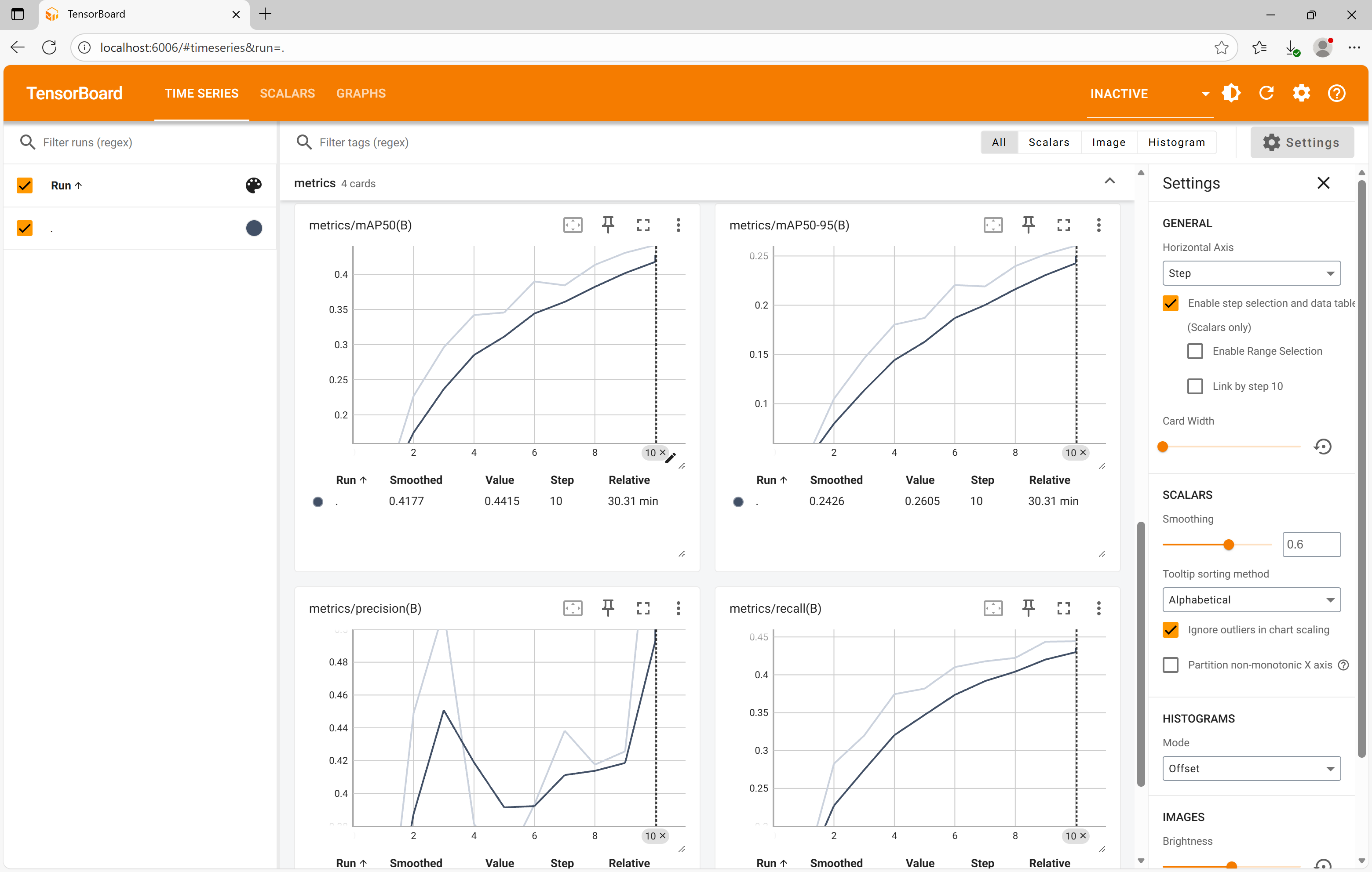The height and width of the screenshot is (872, 1372).
Task: Open the help question mark icon
Action: 1336,94
